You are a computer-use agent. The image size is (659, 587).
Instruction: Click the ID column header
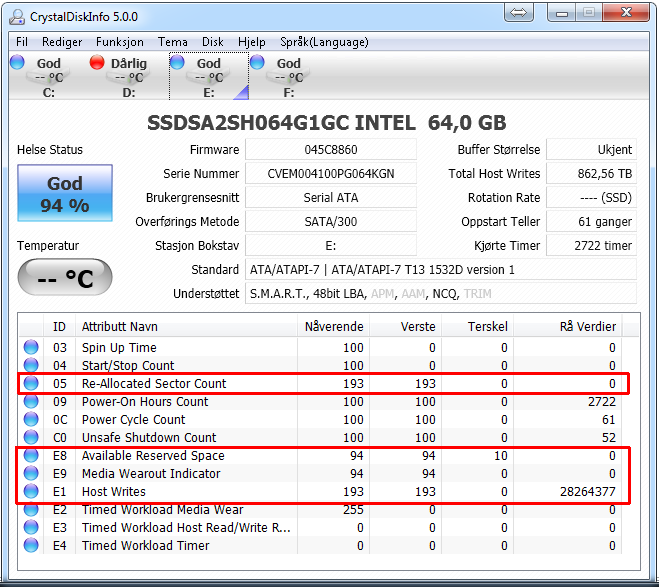(59, 326)
